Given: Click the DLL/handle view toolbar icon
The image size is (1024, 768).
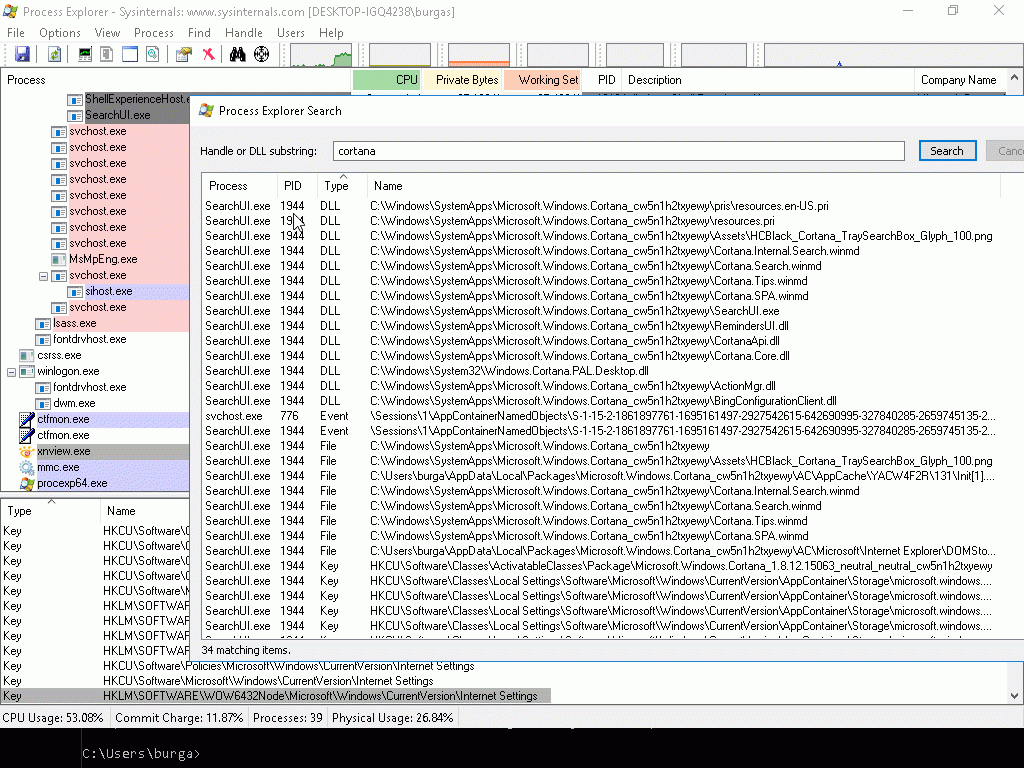Looking at the screenshot, I should point(152,54).
